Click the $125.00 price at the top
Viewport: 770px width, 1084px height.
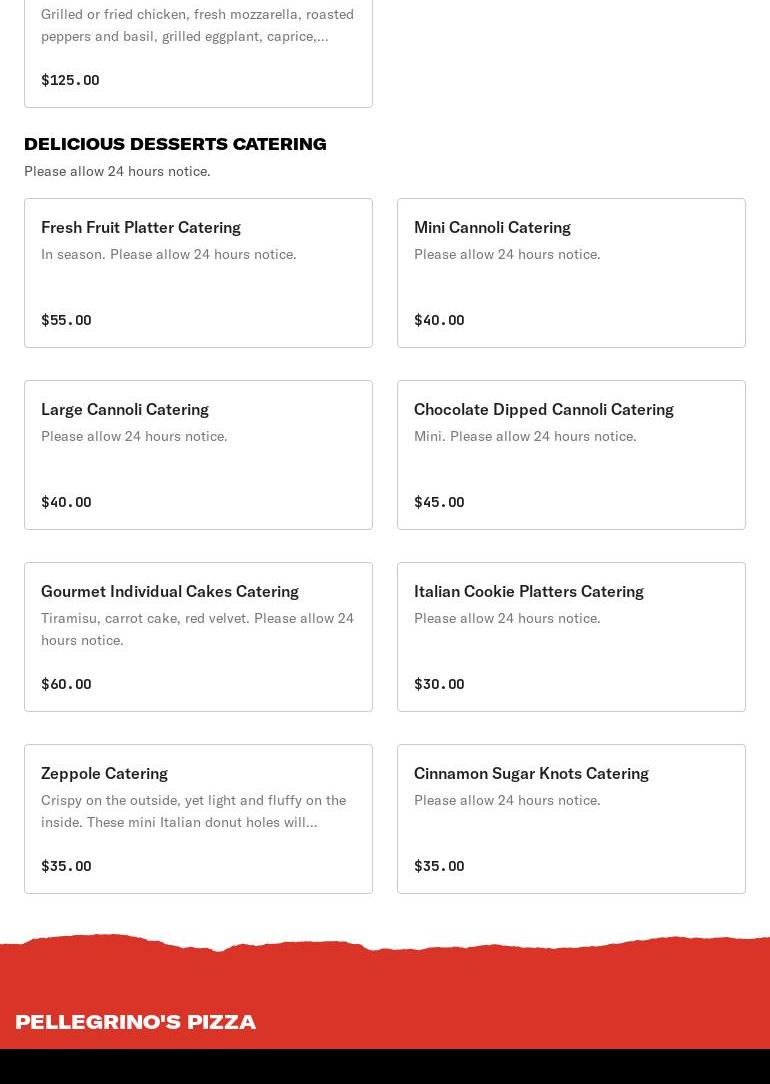point(70,80)
